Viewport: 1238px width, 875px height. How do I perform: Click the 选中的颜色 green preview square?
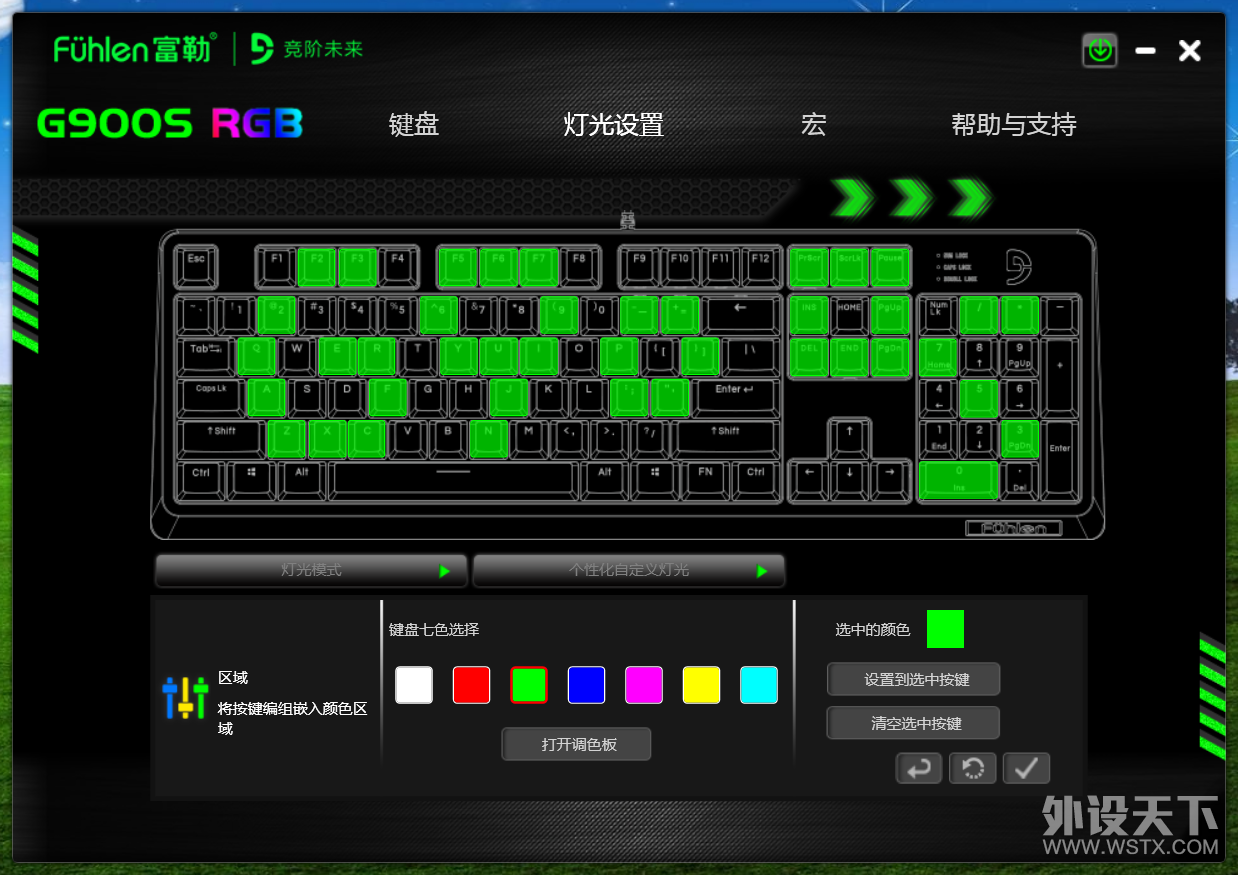[945, 629]
